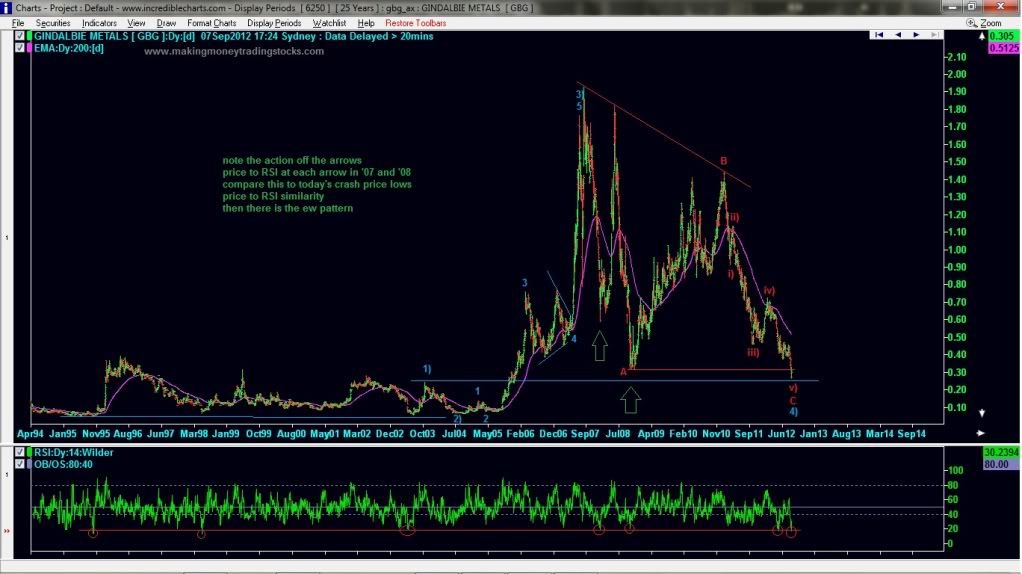Click Incredible Charts app icon in title bar
The height and width of the screenshot is (574, 1022).
[7, 8]
